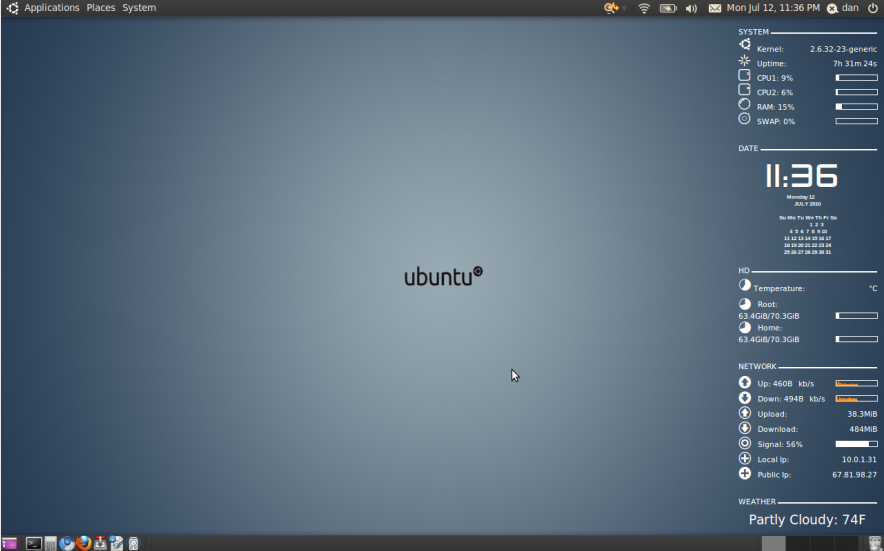This screenshot has height=551, width=884.
Task: Click the CPU2: 6% label
Action: point(775,92)
